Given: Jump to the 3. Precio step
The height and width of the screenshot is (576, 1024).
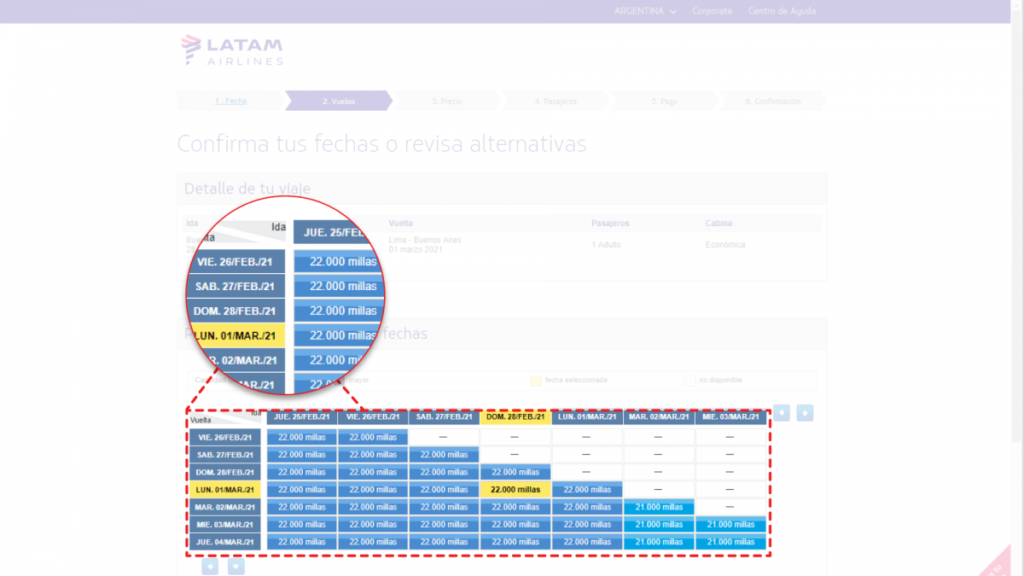Looking at the screenshot, I should [447, 101].
